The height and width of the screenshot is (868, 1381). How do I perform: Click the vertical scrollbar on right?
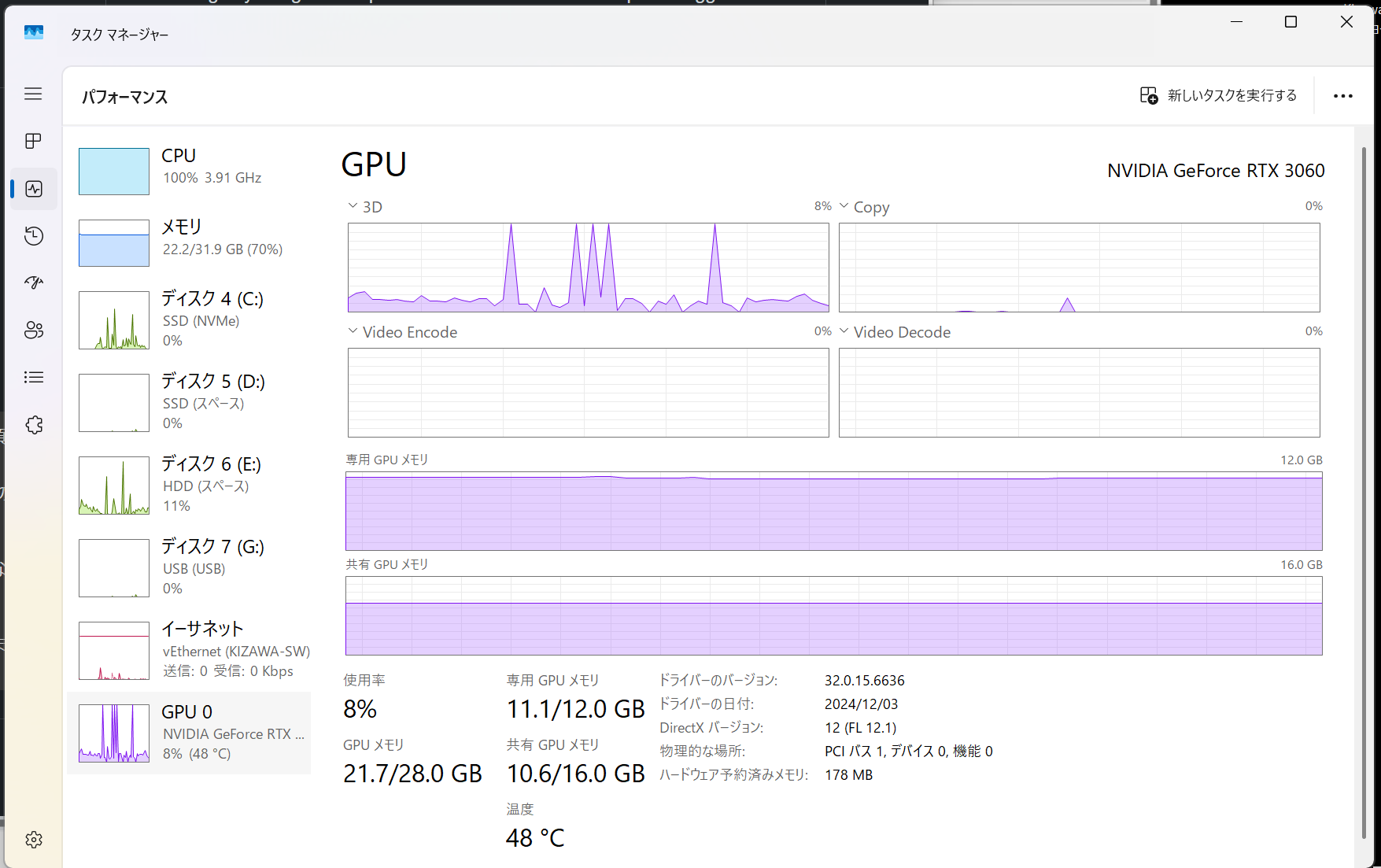[1363, 492]
